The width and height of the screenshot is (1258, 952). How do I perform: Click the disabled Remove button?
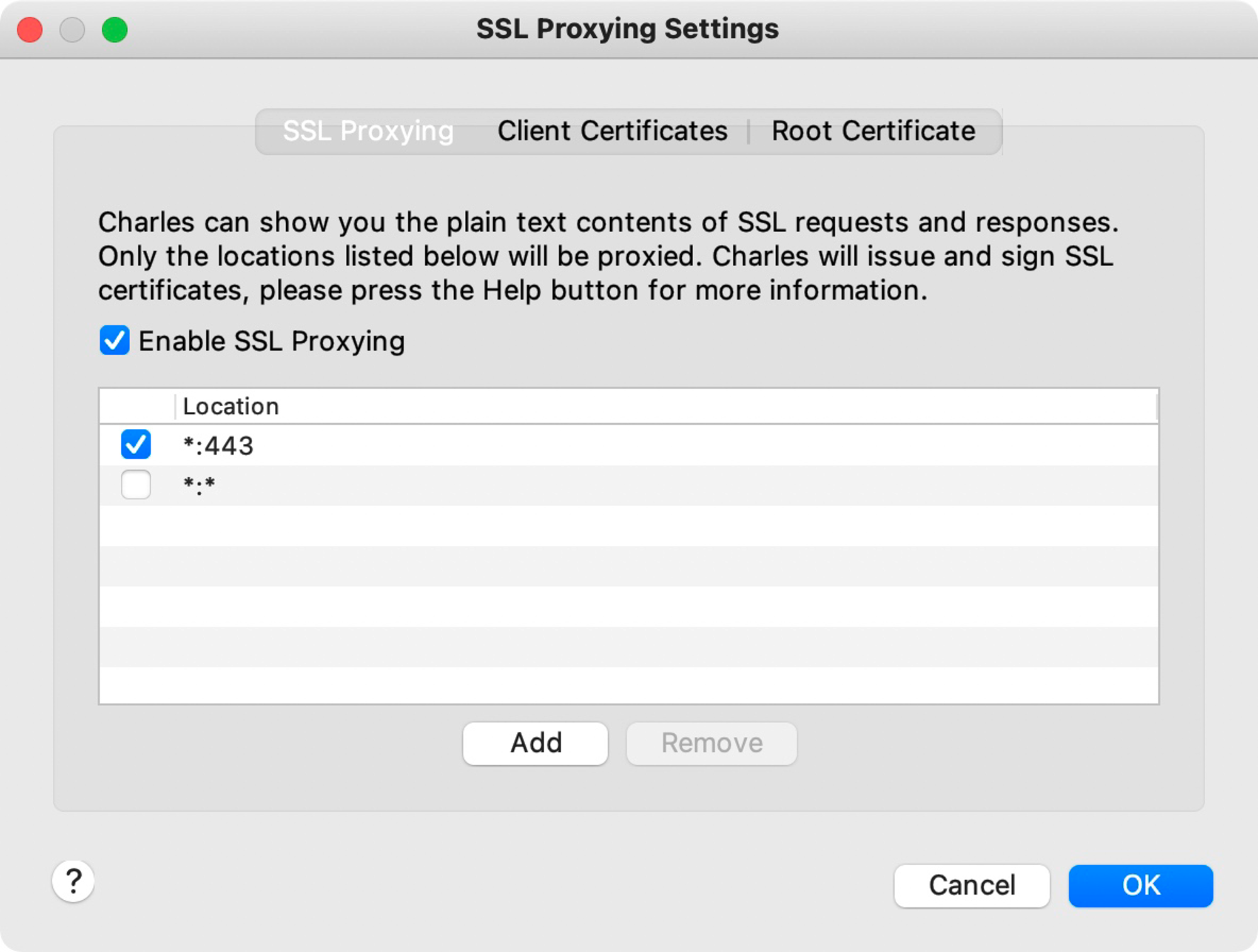[711, 743]
